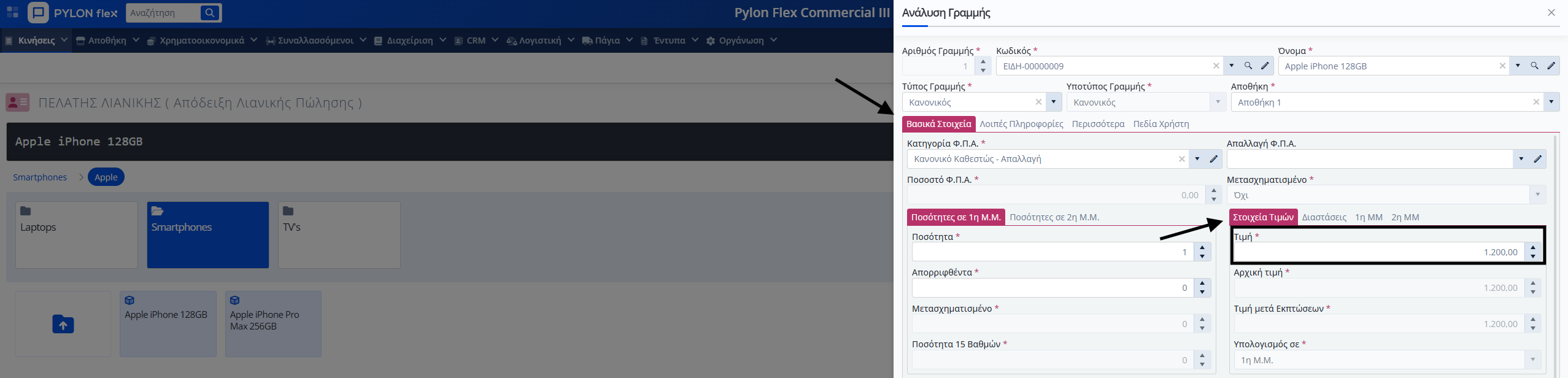The height and width of the screenshot is (378, 1568).
Task: Select the Στοιχεία Τιμών tab
Action: 1263,217
